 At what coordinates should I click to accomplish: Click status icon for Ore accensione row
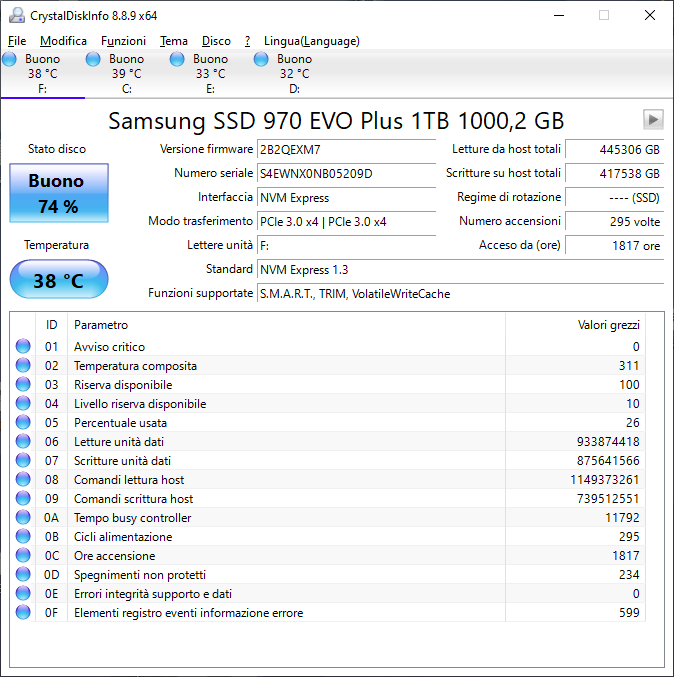(x=23, y=555)
